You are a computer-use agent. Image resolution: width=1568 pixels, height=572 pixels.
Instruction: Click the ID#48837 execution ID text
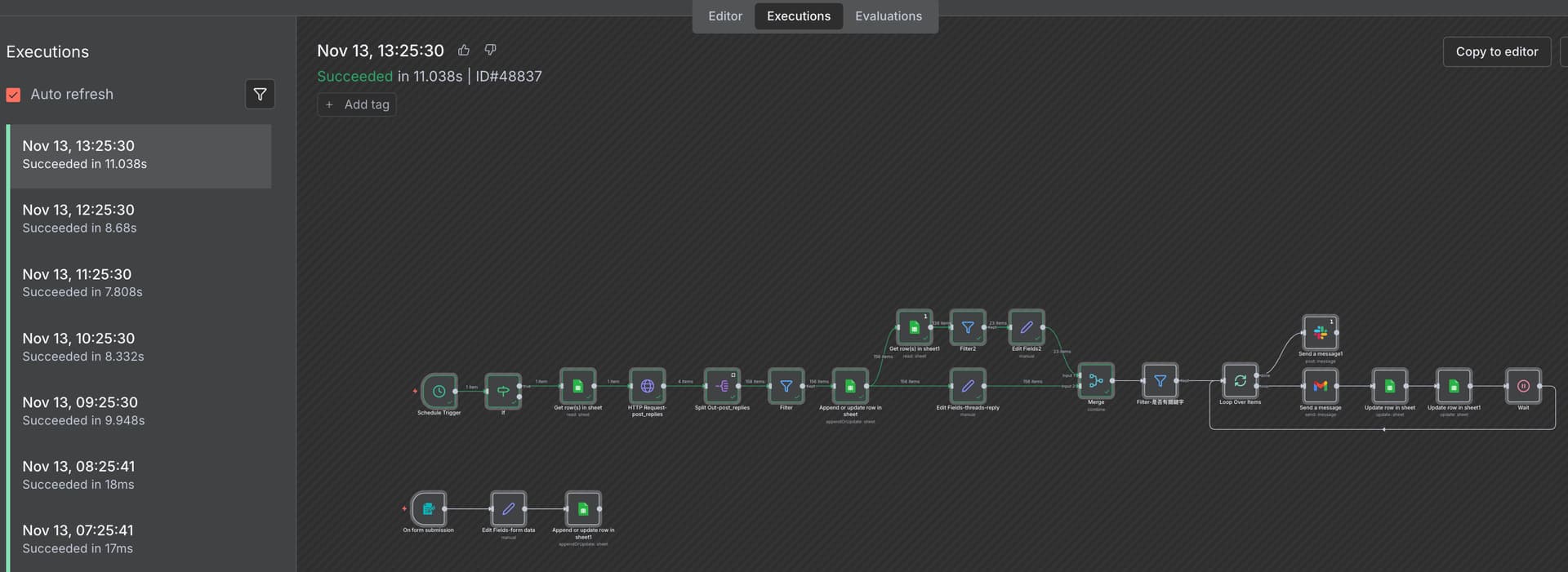(509, 76)
